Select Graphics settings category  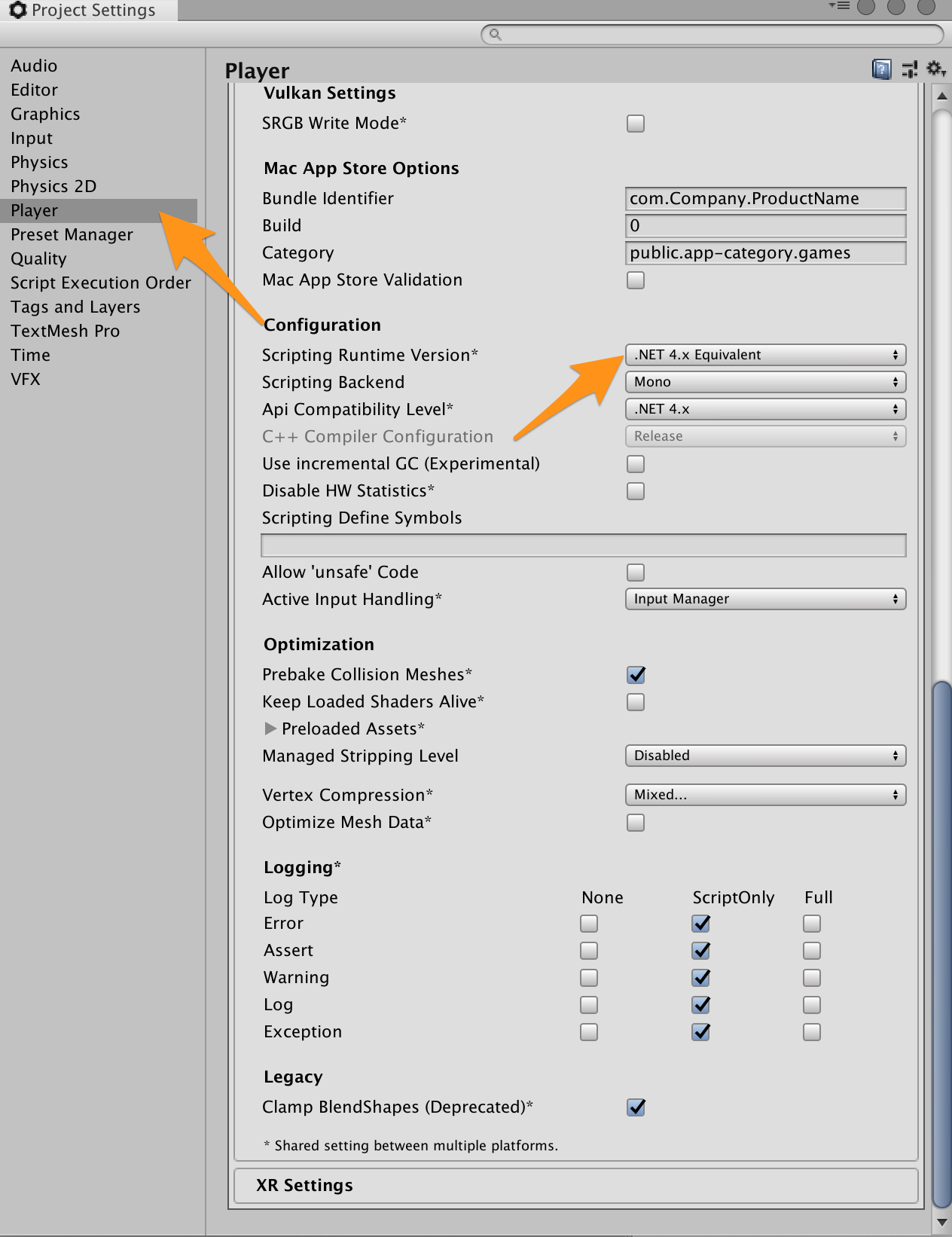(45, 114)
